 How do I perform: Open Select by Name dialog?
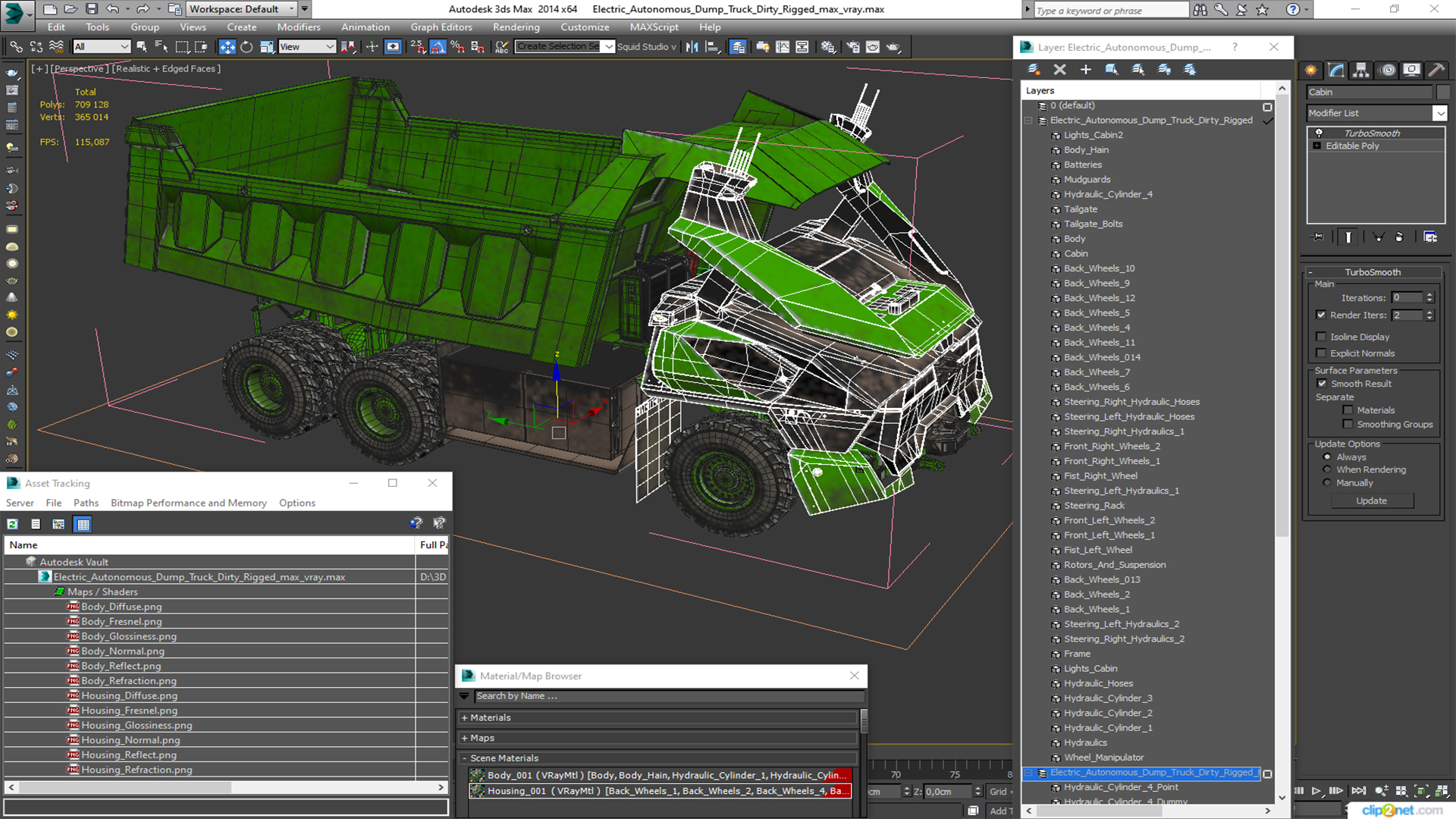[x=161, y=47]
